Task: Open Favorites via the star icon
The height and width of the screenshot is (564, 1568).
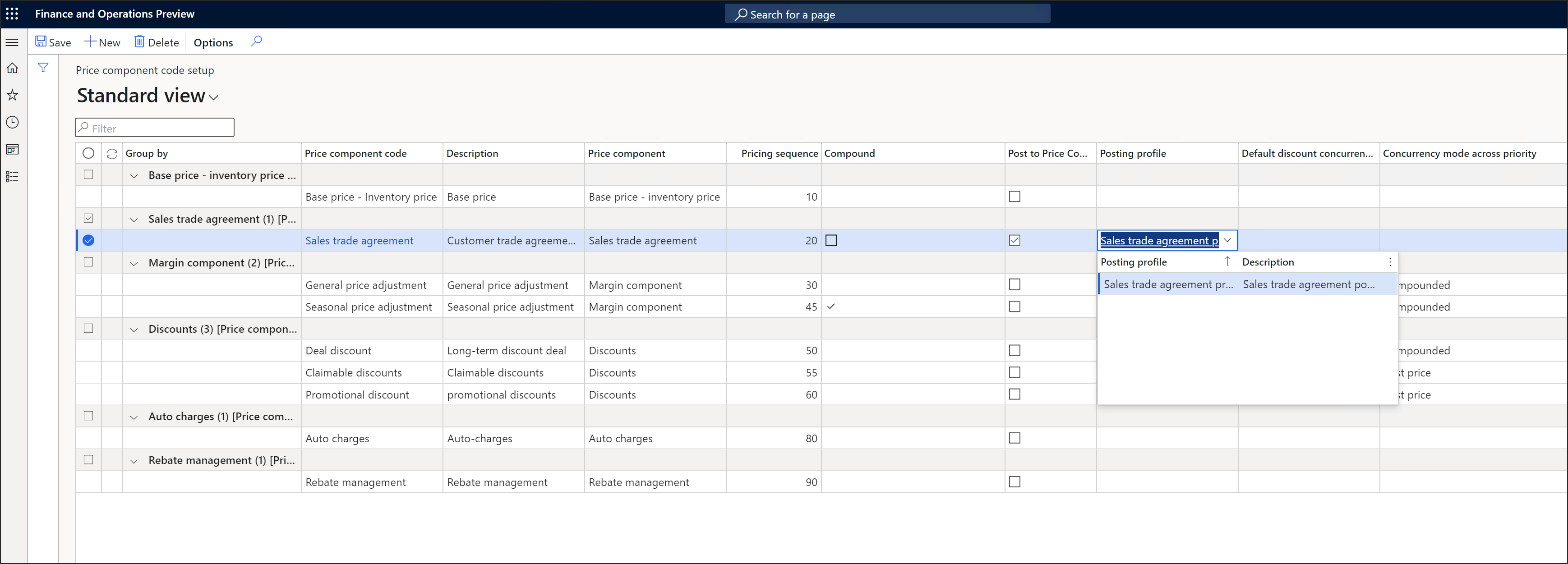Action: (x=12, y=95)
